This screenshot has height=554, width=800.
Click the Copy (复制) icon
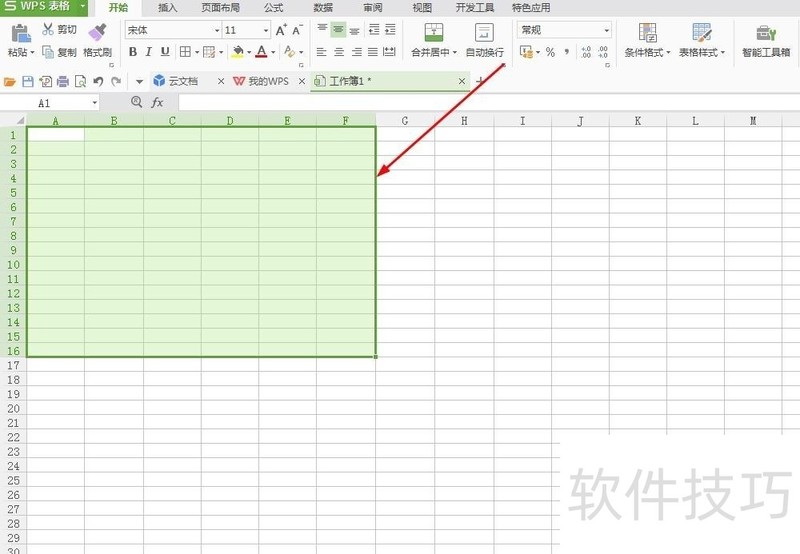click(x=47, y=52)
